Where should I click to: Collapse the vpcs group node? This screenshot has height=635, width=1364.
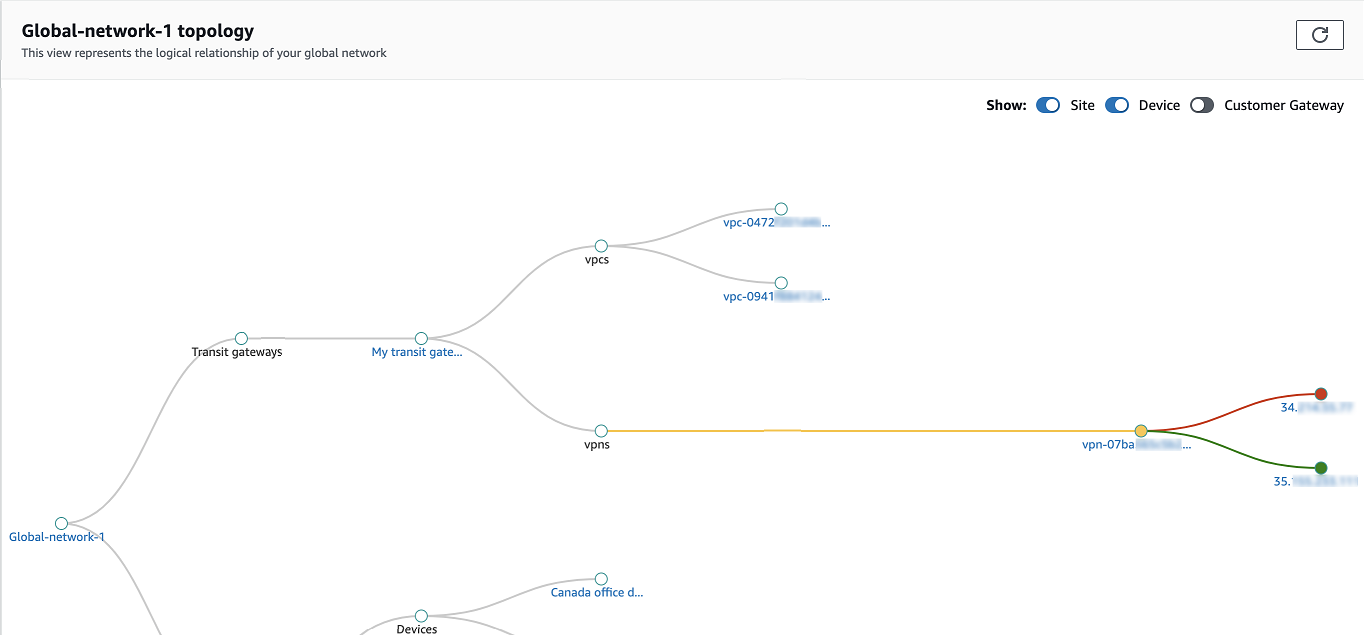tap(601, 246)
